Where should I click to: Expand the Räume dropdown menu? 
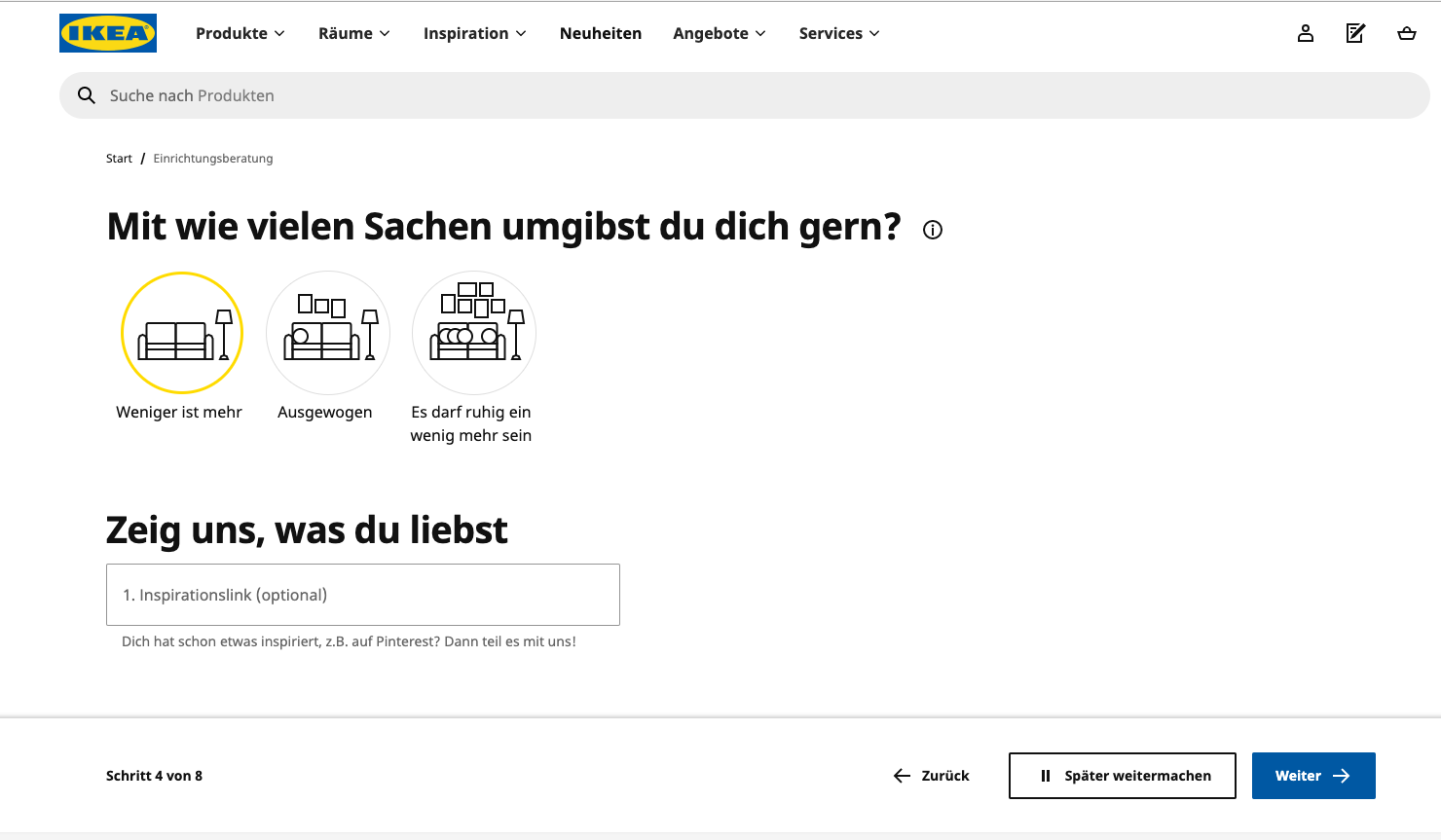tap(353, 33)
